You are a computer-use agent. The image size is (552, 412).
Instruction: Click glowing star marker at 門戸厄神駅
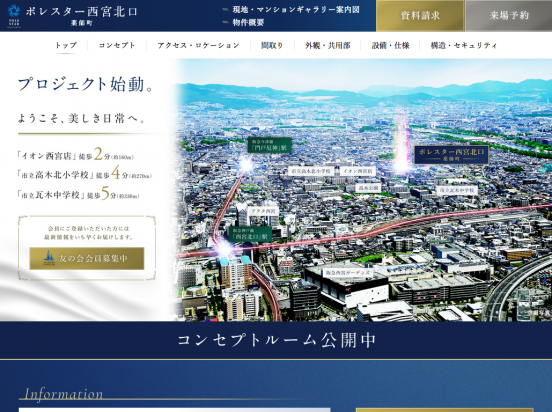246,164
